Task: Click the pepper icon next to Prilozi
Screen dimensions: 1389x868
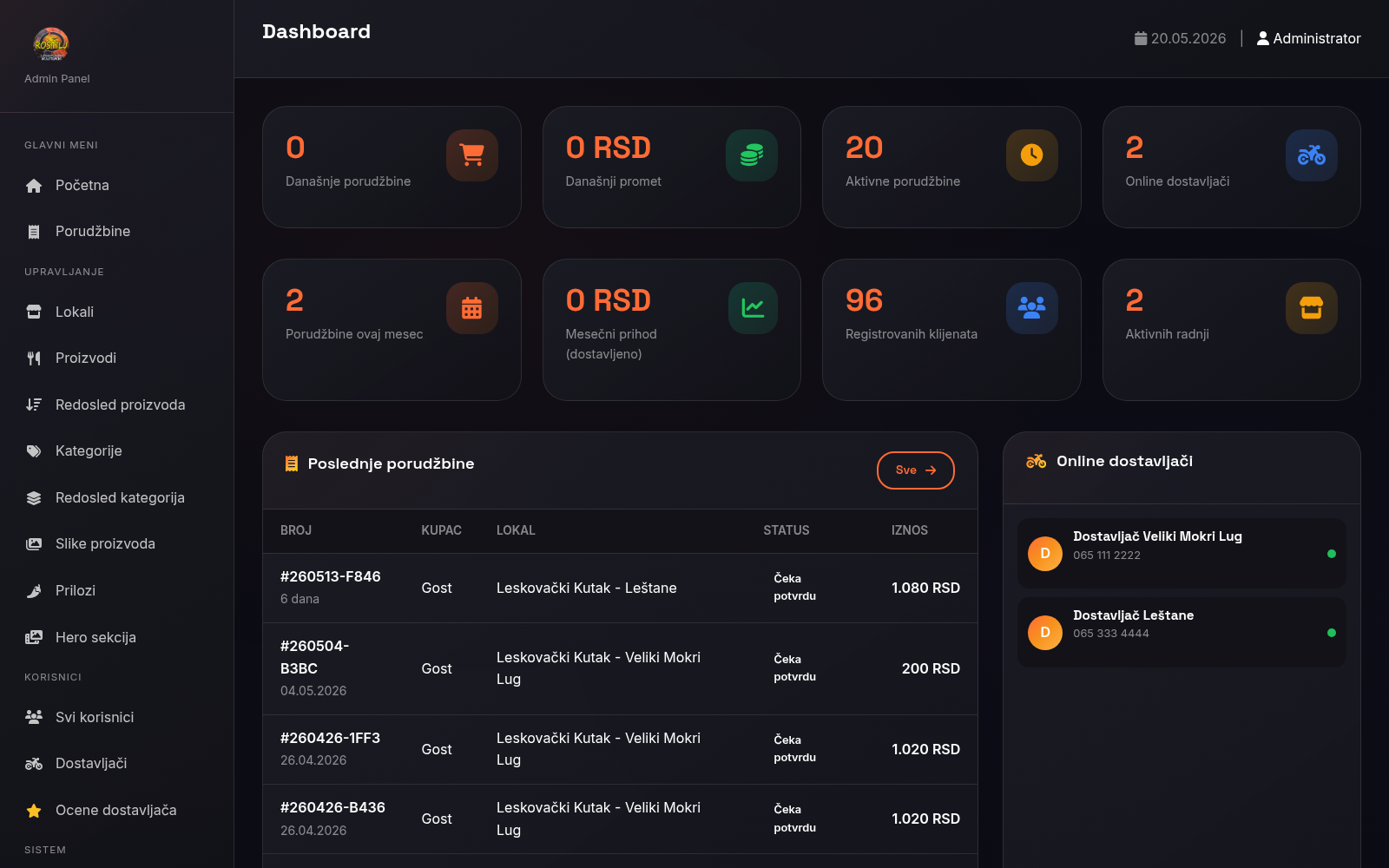Action: click(x=34, y=591)
